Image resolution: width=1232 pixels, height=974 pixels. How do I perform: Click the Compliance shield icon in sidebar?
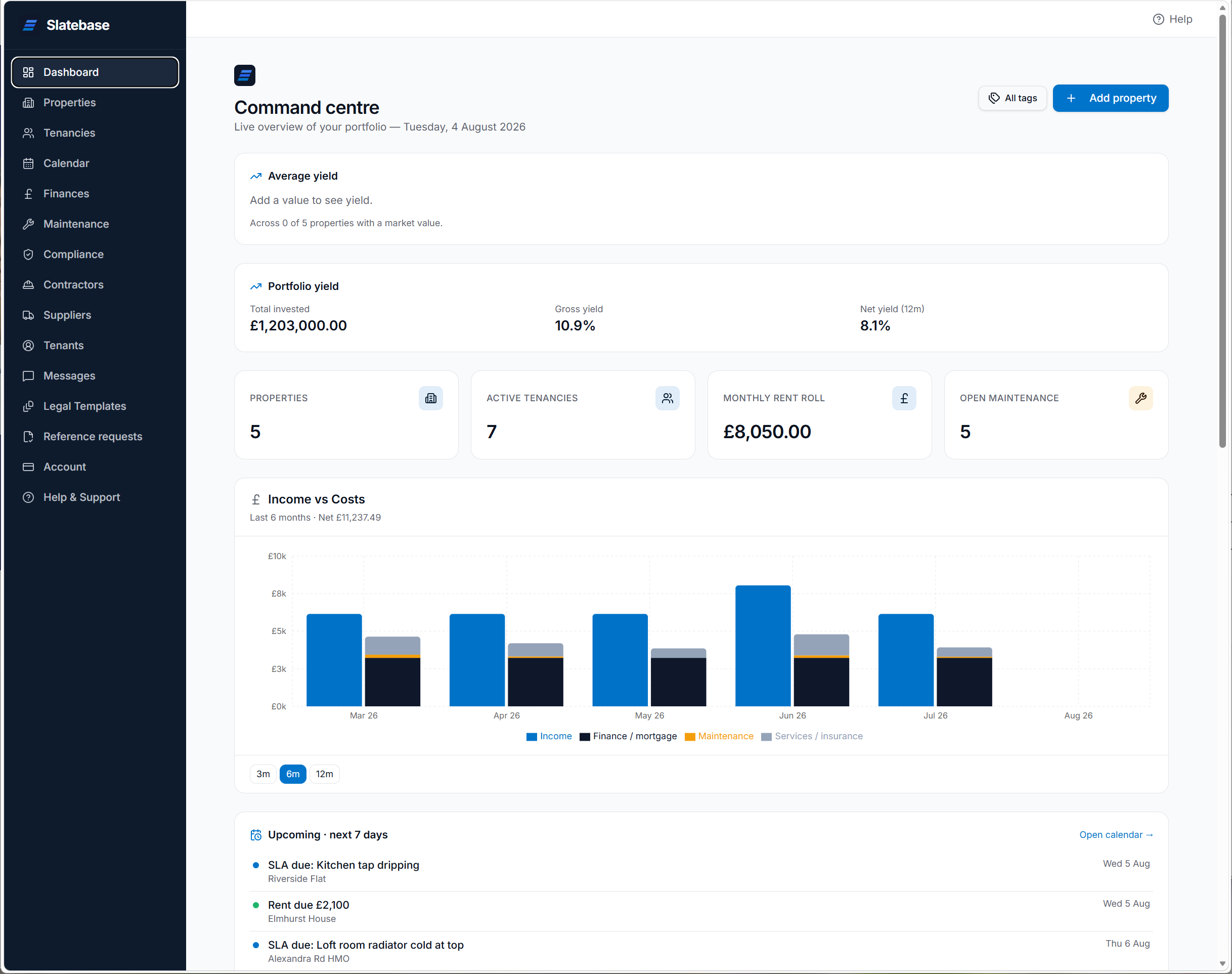[28, 255]
